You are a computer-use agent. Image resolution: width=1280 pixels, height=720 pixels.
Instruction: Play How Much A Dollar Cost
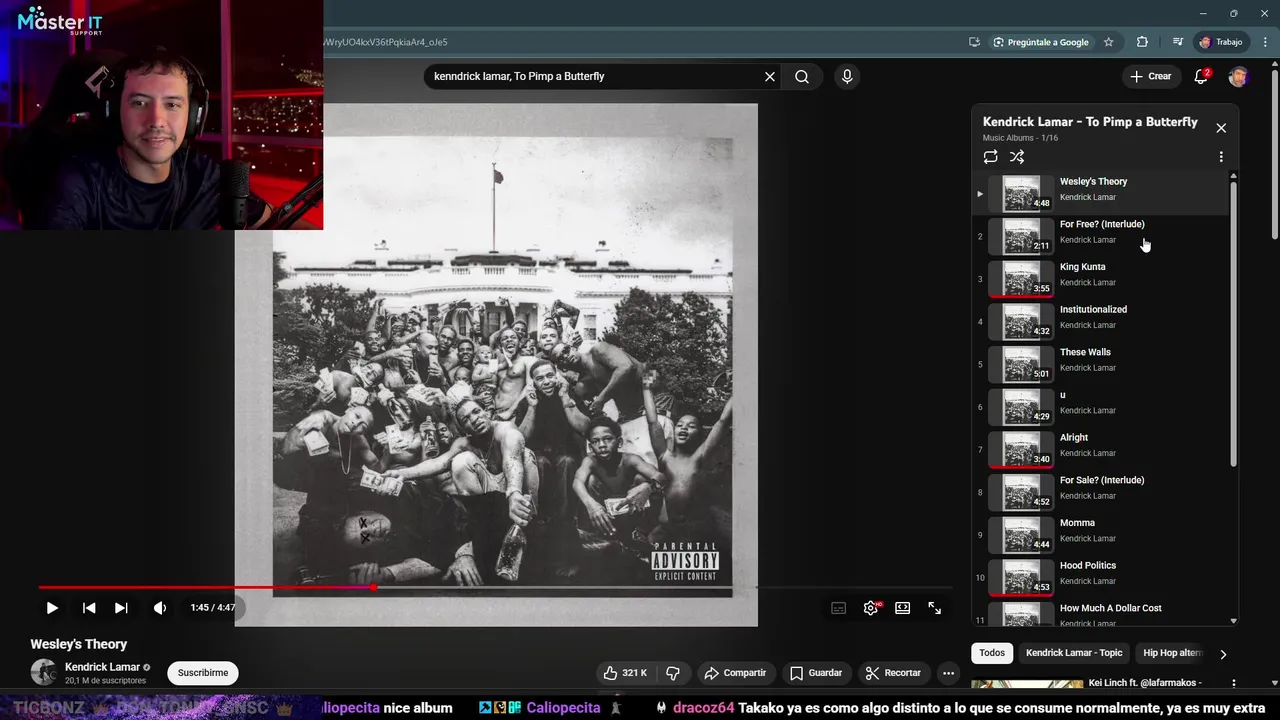[1100, 614]
